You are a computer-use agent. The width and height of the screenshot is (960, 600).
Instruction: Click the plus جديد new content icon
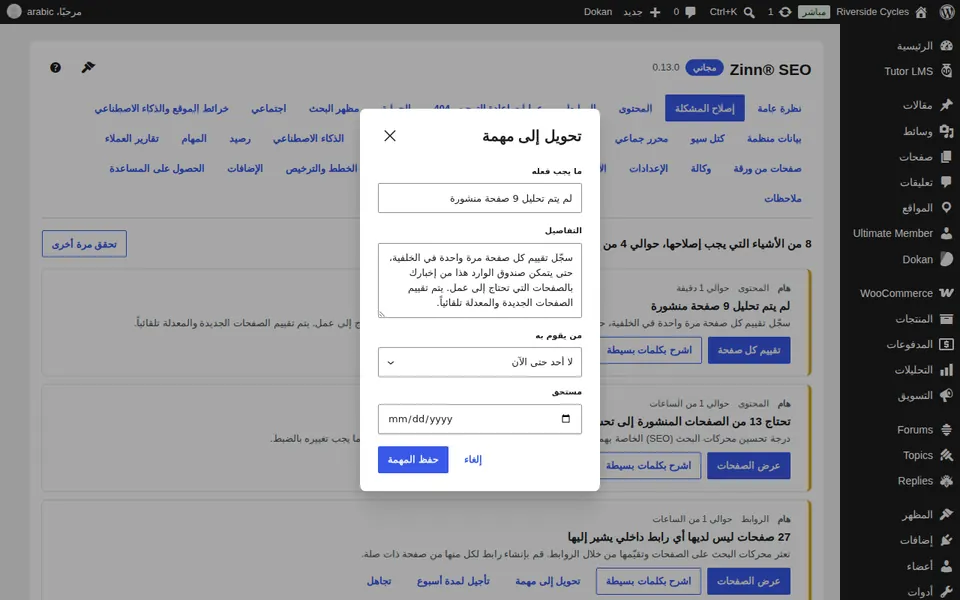pos(655,12)
